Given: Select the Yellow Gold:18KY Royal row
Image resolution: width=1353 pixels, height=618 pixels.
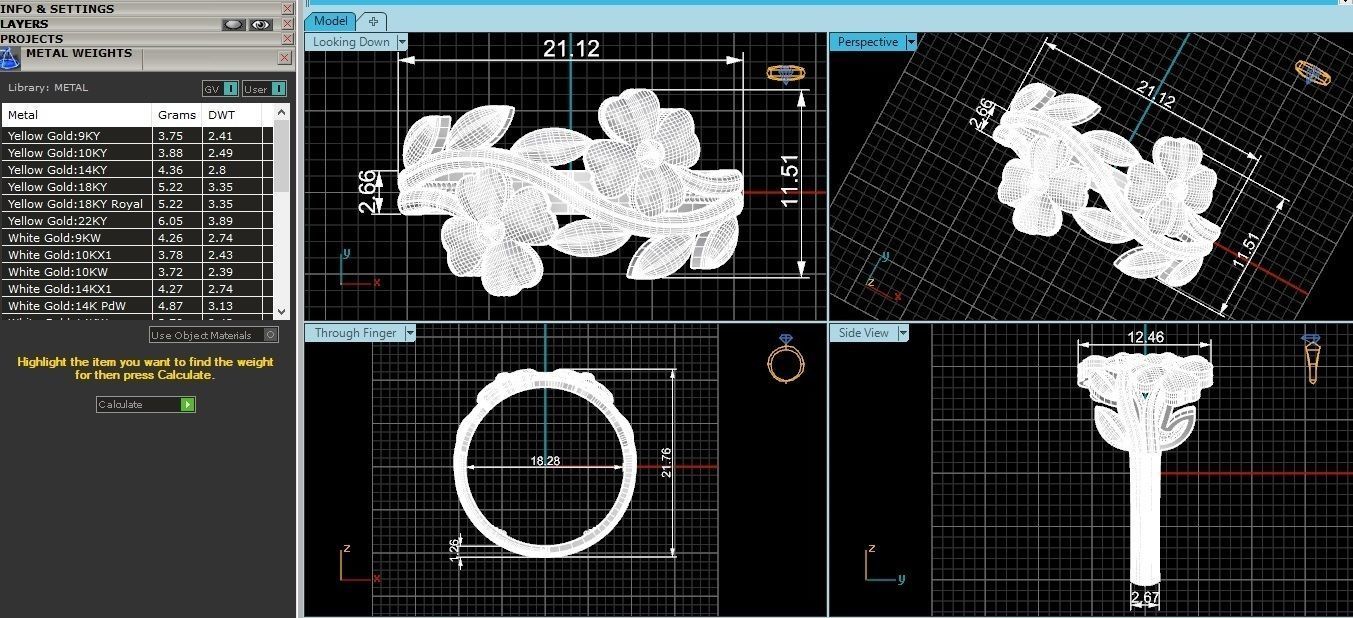Looking at the screenshot, I should click(137, 204).
